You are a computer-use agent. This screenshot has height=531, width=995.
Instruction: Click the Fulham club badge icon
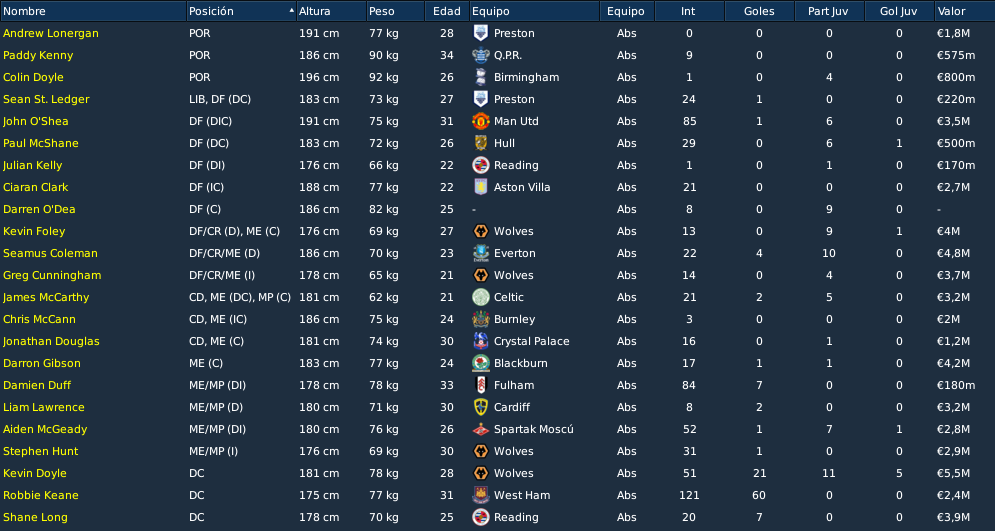click(x=480, y=385)
